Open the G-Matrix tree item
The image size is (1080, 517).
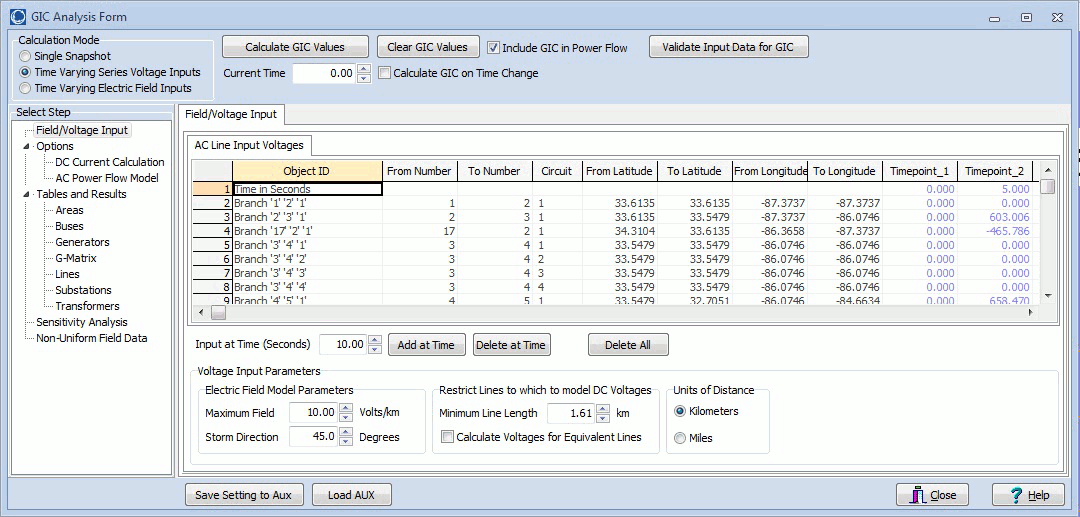point(75,258)
